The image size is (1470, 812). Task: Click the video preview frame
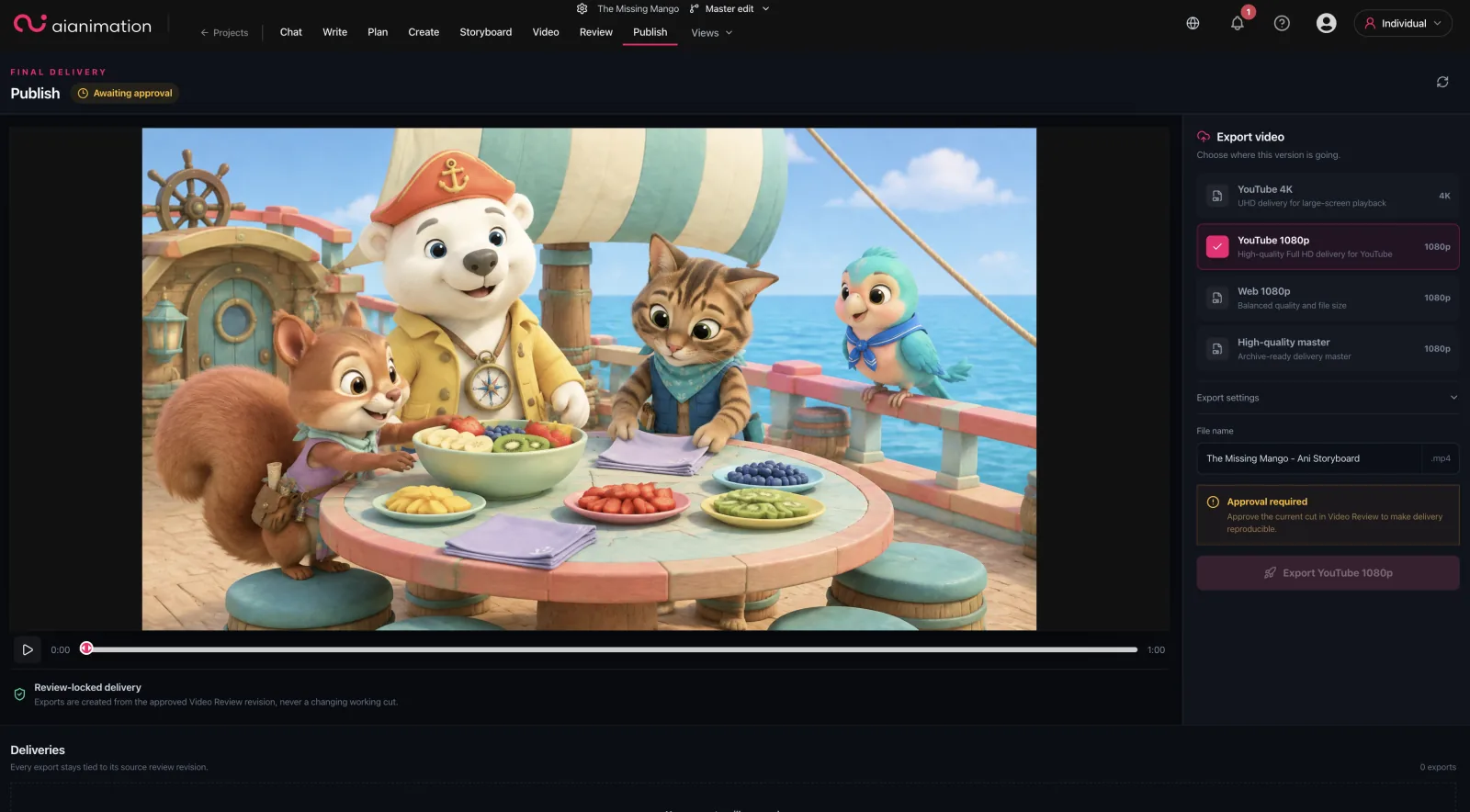point(589,379)
